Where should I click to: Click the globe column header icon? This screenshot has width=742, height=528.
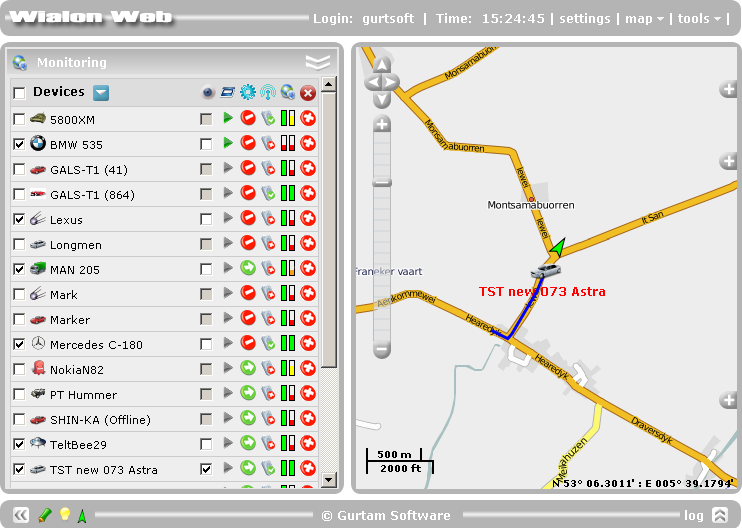point(288,92)
